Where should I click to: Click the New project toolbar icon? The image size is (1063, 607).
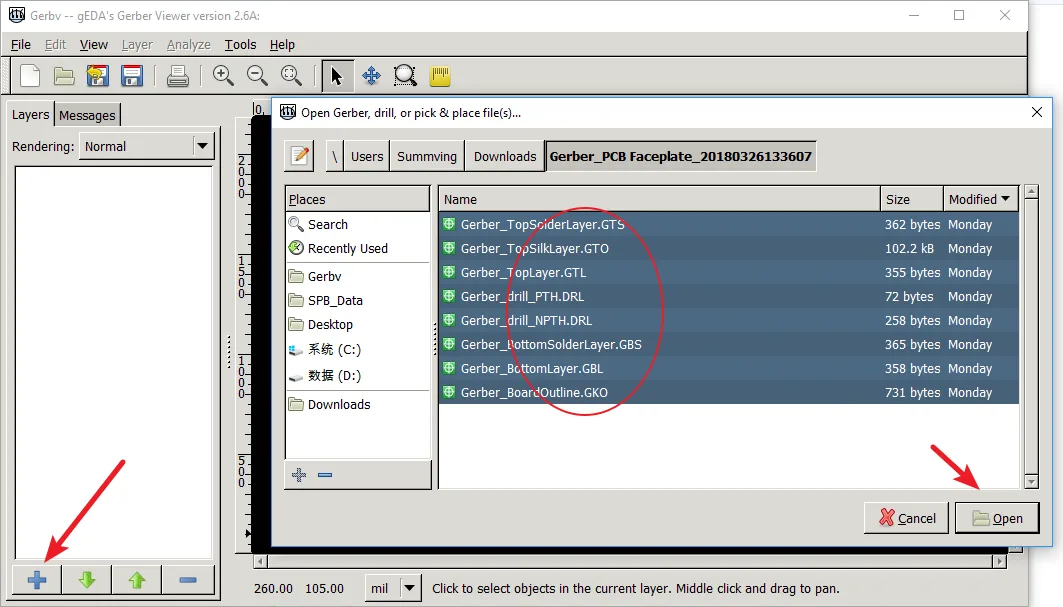pyautogui.click(x=30, y=76)
